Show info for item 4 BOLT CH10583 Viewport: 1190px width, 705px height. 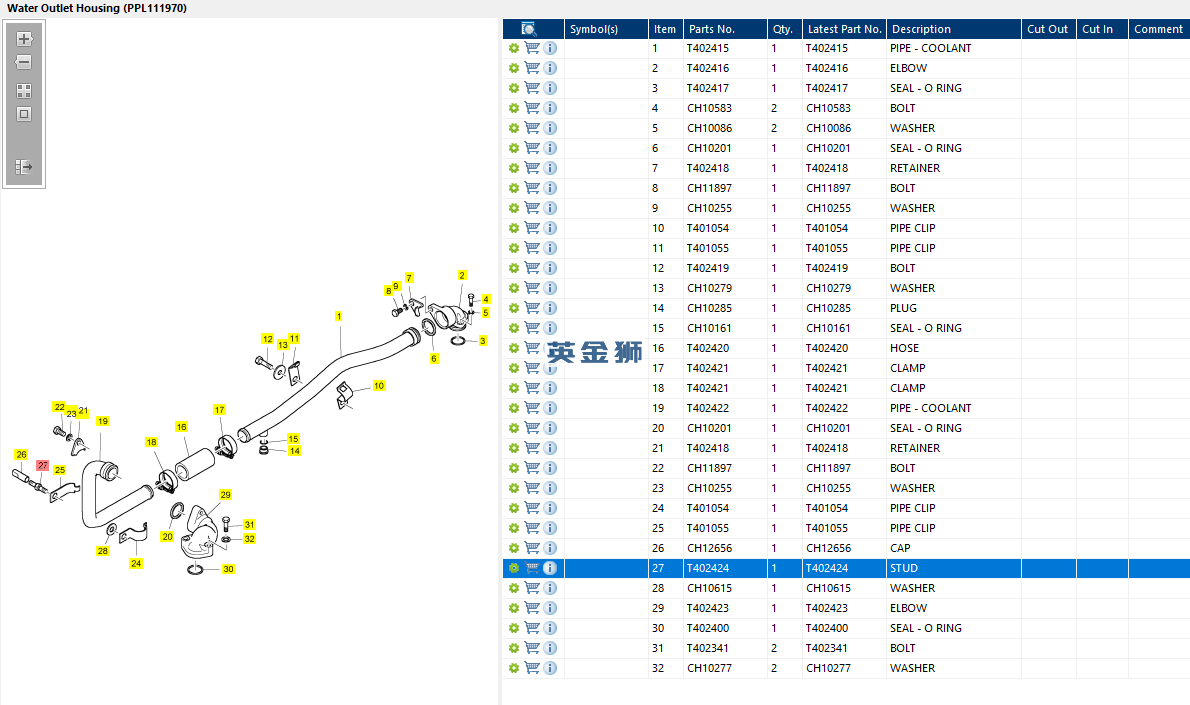tap(550, 108)
